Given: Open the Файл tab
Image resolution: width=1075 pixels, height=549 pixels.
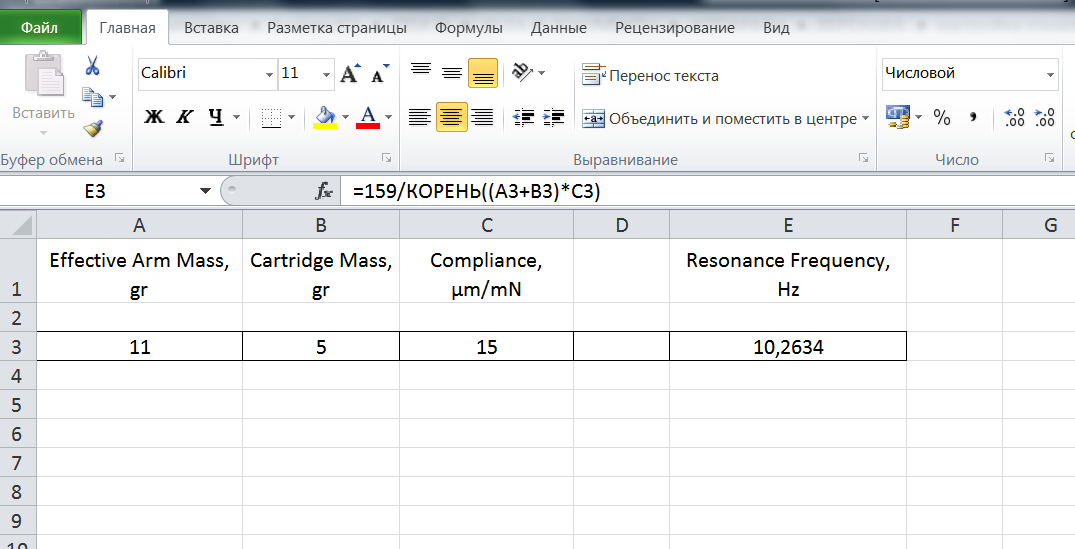Looking at the screenshot, I should [40, 28].
